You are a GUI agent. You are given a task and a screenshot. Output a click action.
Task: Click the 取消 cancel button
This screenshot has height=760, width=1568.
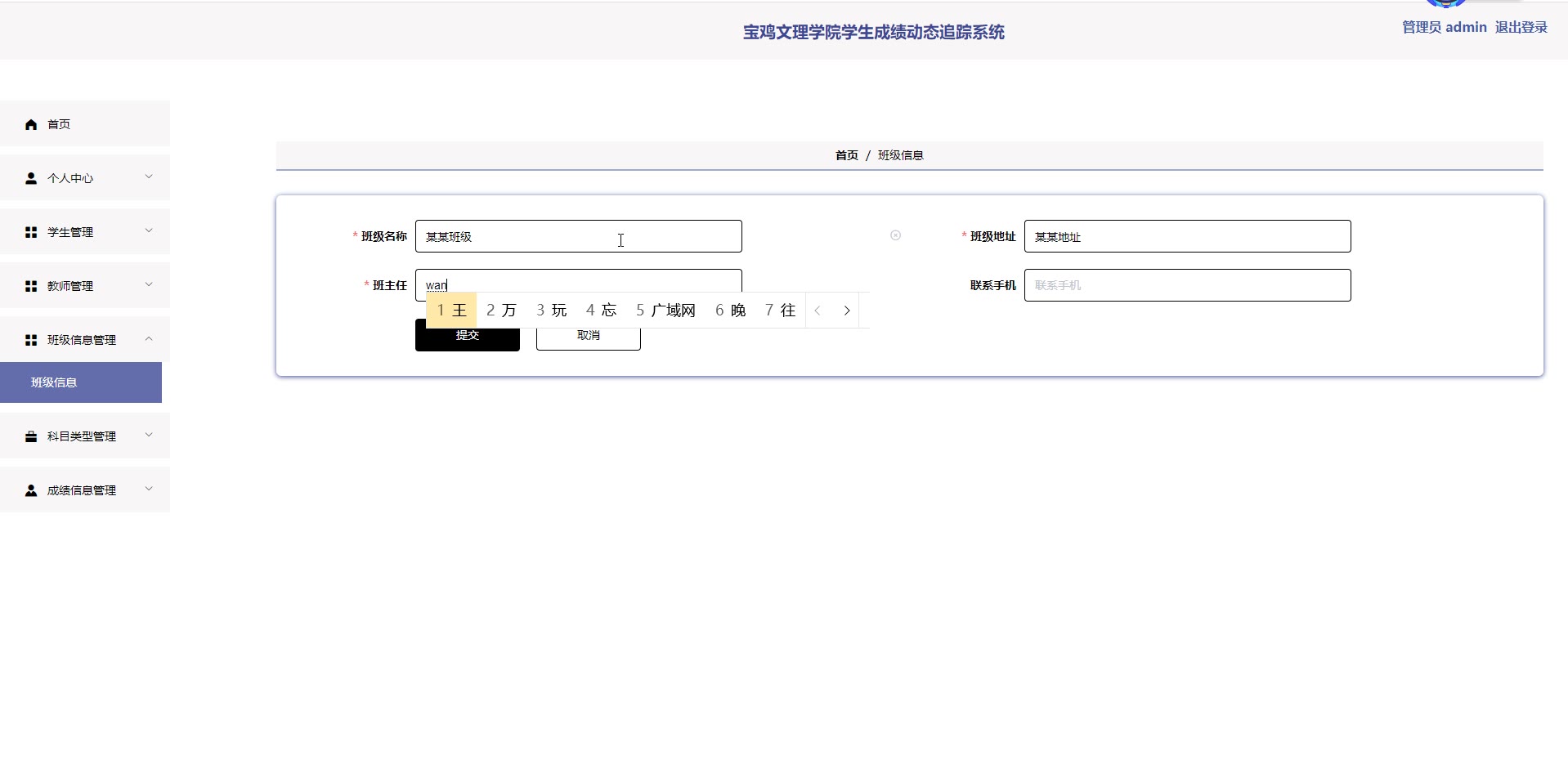click(588, 337)
